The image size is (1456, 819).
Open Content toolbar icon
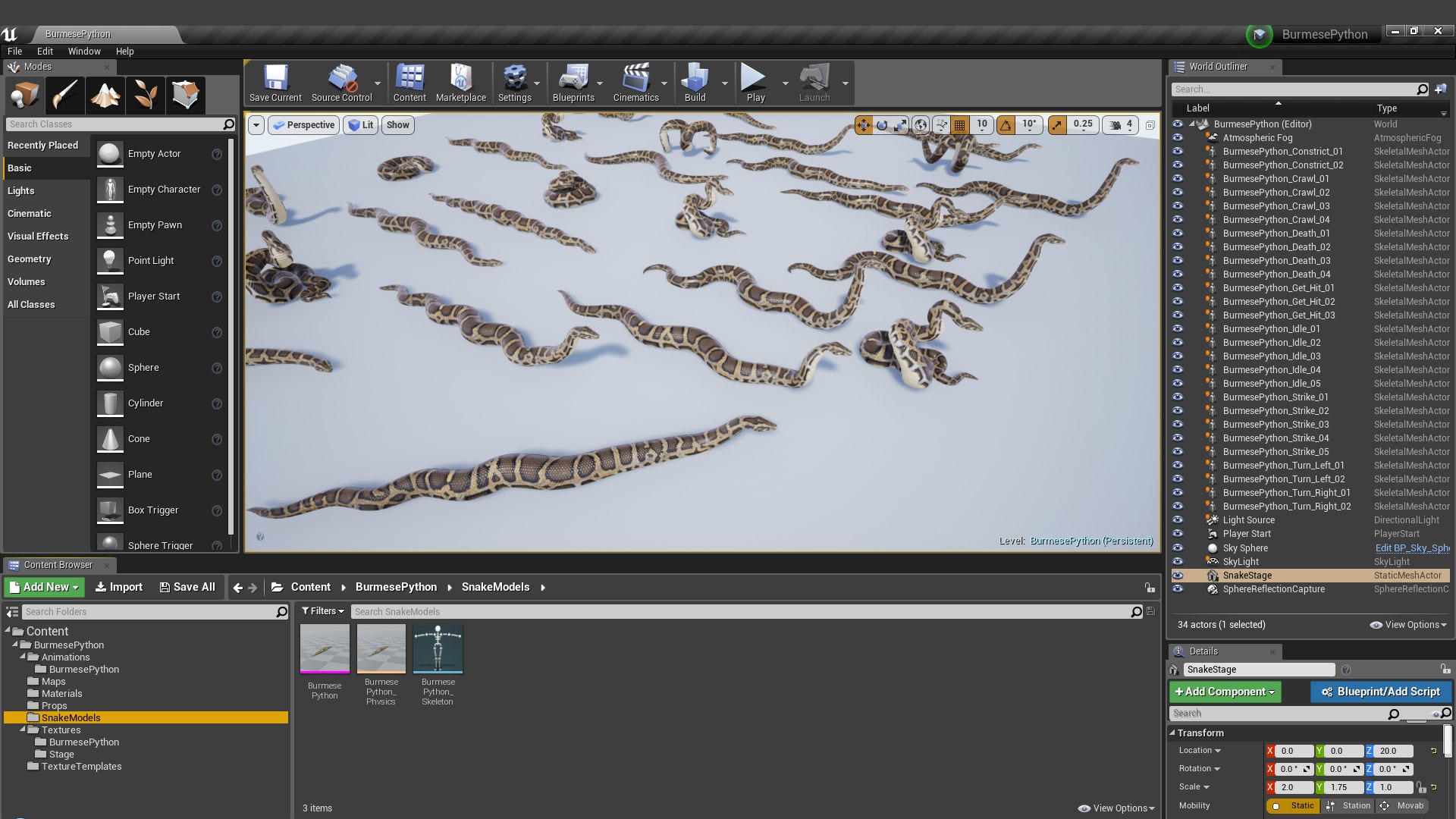(x=409, y=83)
